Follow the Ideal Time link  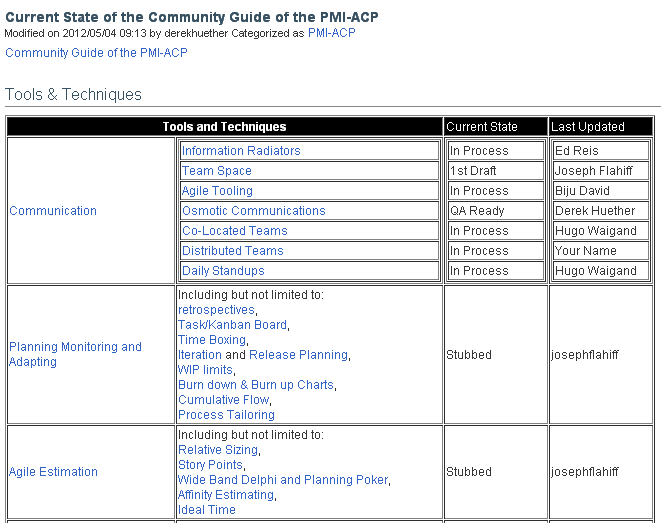[x=207, y=510]
